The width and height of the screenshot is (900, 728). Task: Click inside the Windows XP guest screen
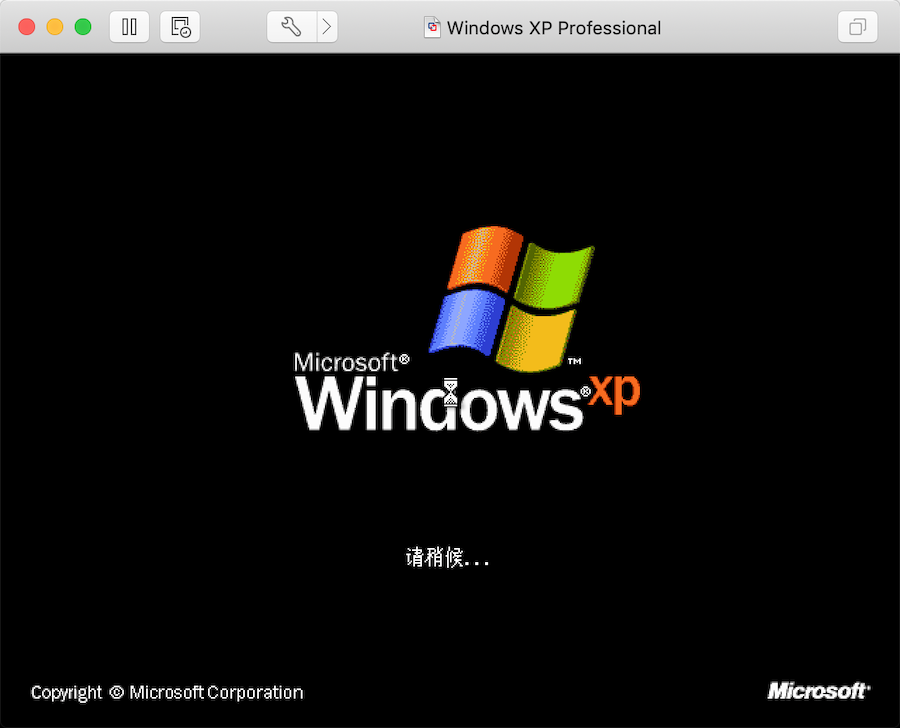pyautogui.click(x=450, y=390)
